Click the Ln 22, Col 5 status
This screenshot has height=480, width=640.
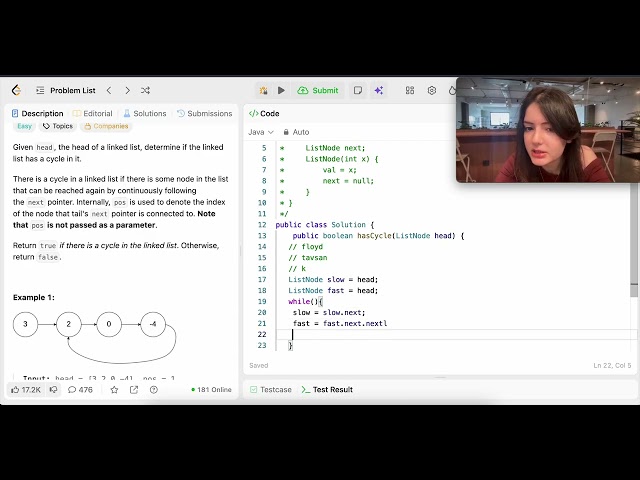(612, 365)
